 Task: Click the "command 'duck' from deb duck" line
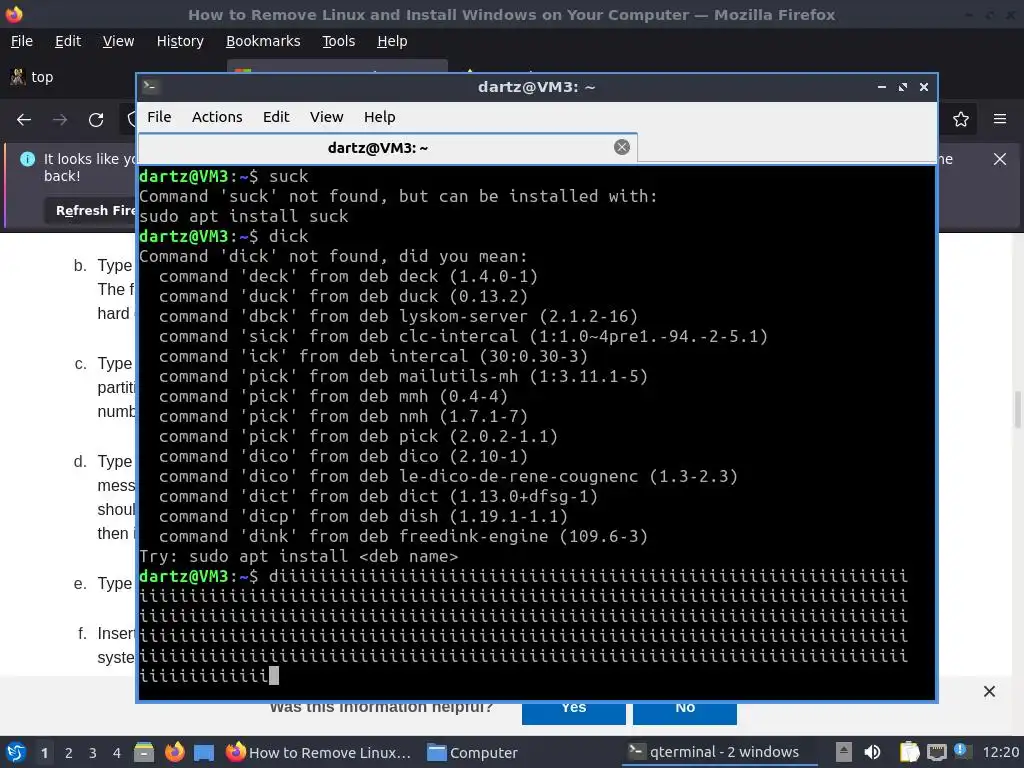click(x=343, y=296)
